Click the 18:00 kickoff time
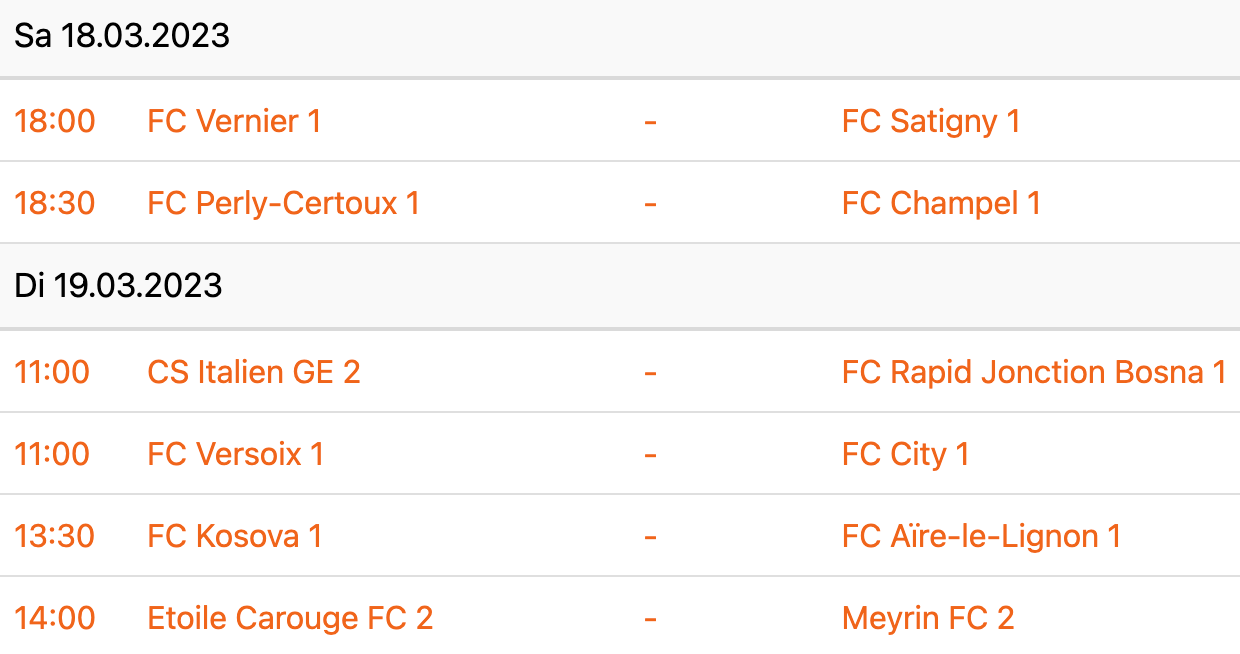This screenshot has height=654, width=1240. pyautogui.click(x=55, y=121)
